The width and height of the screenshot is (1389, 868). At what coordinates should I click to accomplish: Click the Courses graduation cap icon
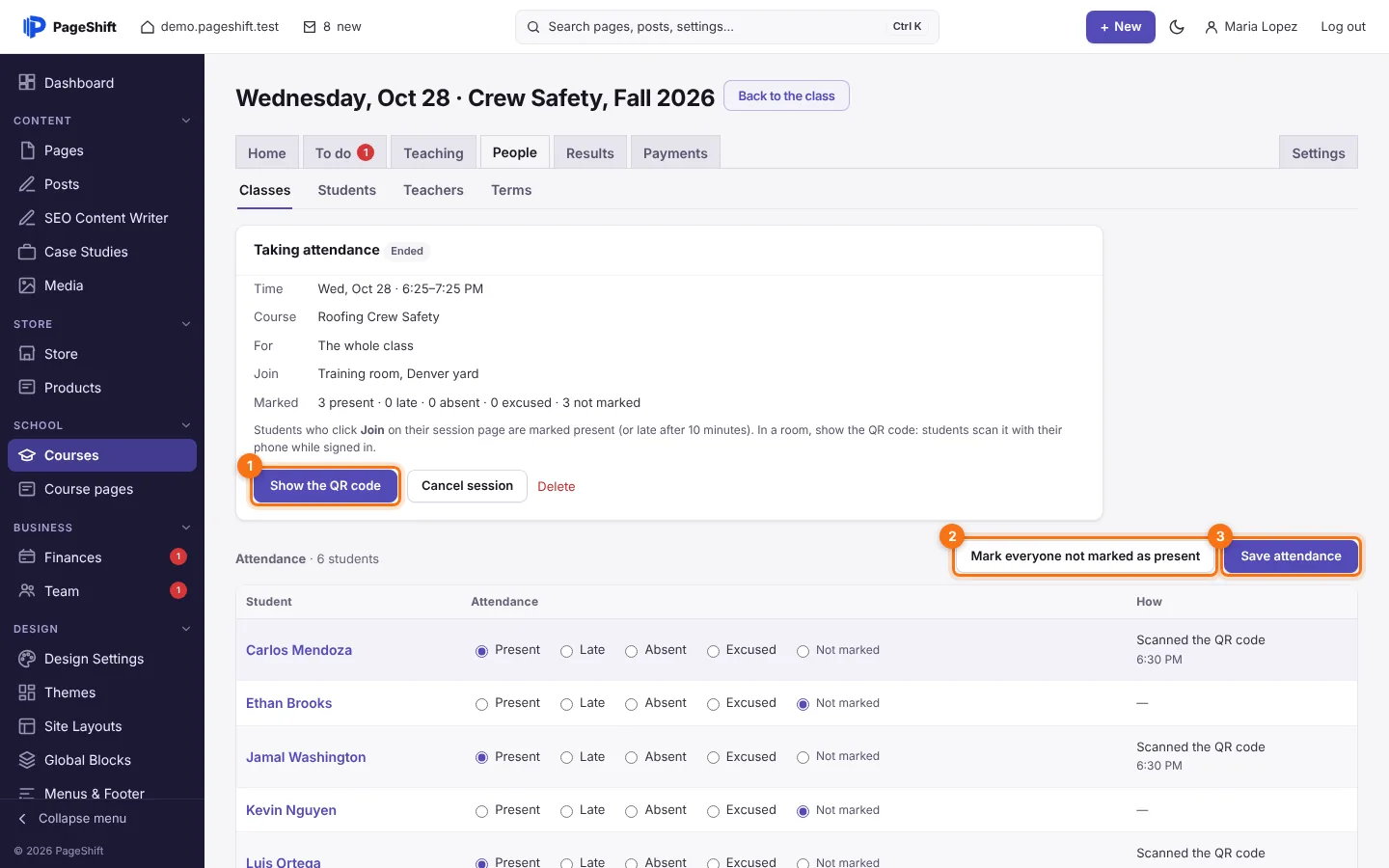pos(27,455)
